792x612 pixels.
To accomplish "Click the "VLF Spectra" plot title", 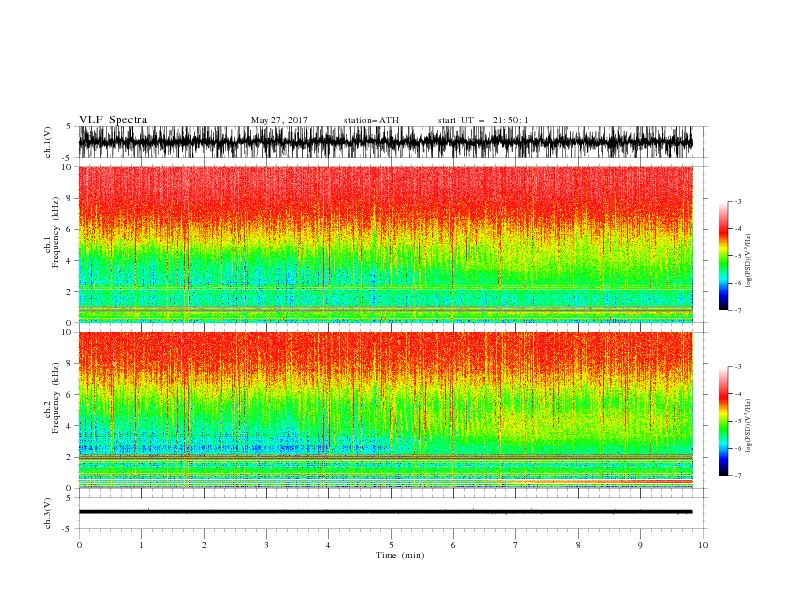I will click(x=113, y=120).
